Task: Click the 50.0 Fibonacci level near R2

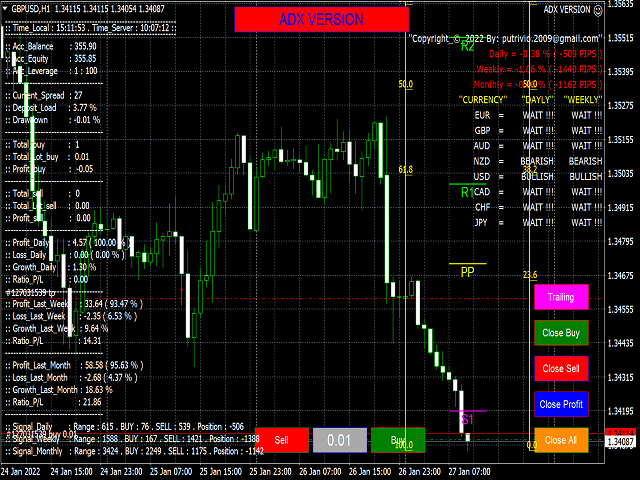Action: (x=406, y=84)
